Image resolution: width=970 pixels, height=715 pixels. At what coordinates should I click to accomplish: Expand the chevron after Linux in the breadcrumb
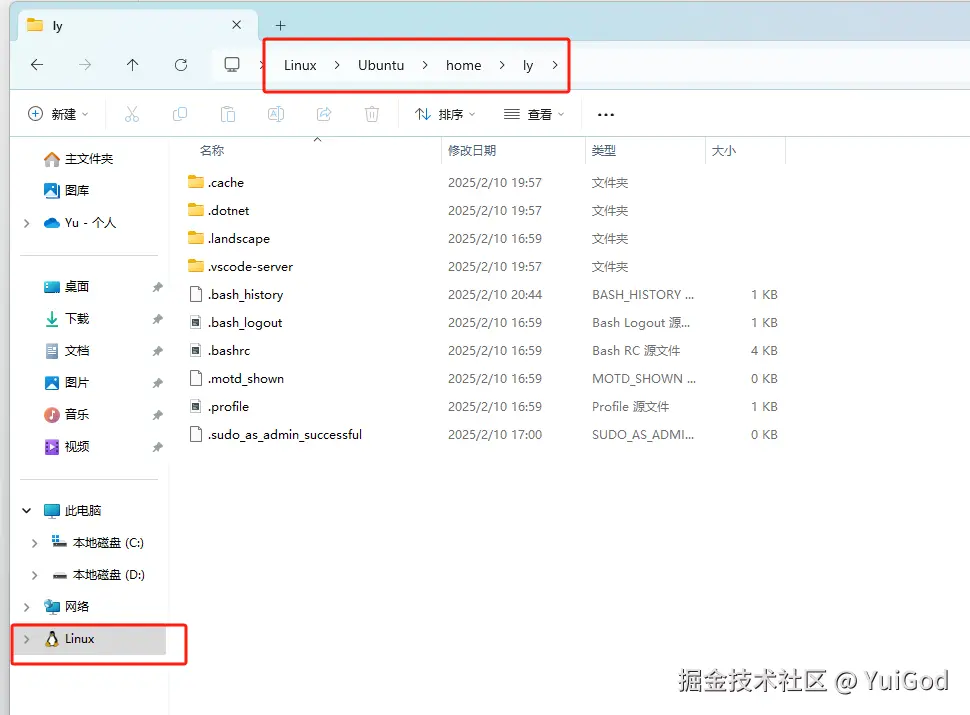coord(337,66)
